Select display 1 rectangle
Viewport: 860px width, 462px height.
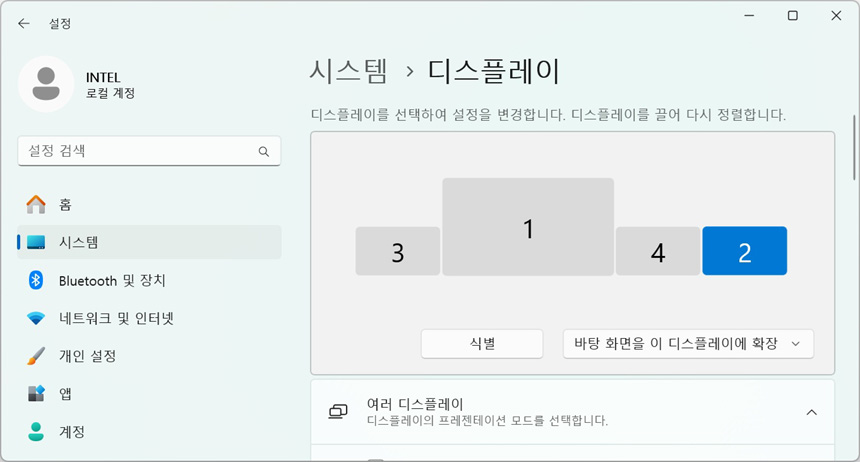(x=528, y=227)
